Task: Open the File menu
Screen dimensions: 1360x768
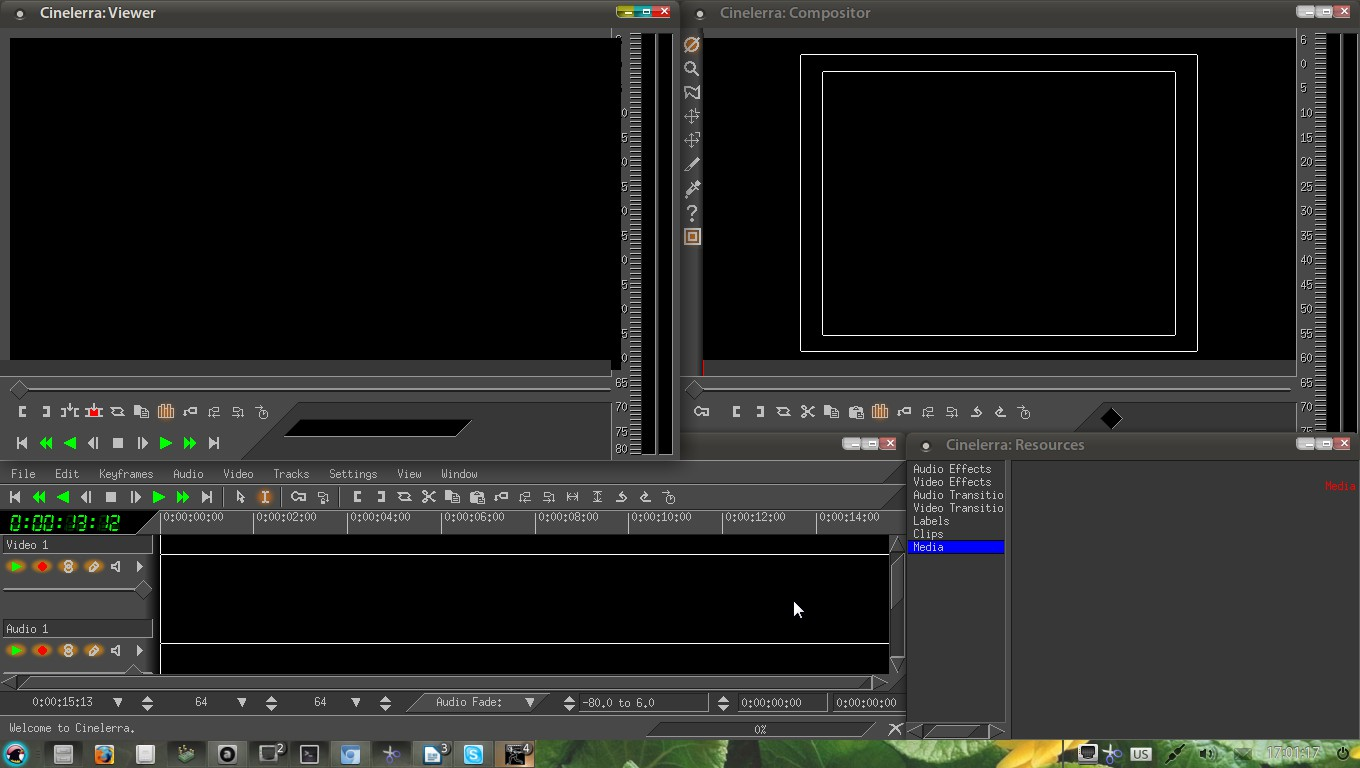Action: tap(23, 474)
